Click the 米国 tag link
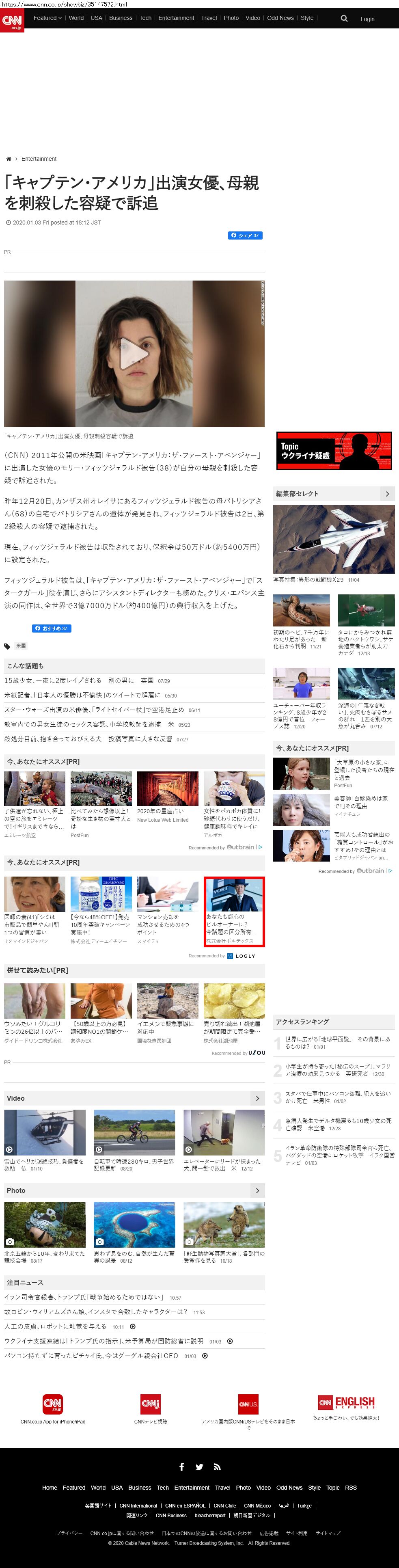This screenshot has height=1568, width=399. 21,646
